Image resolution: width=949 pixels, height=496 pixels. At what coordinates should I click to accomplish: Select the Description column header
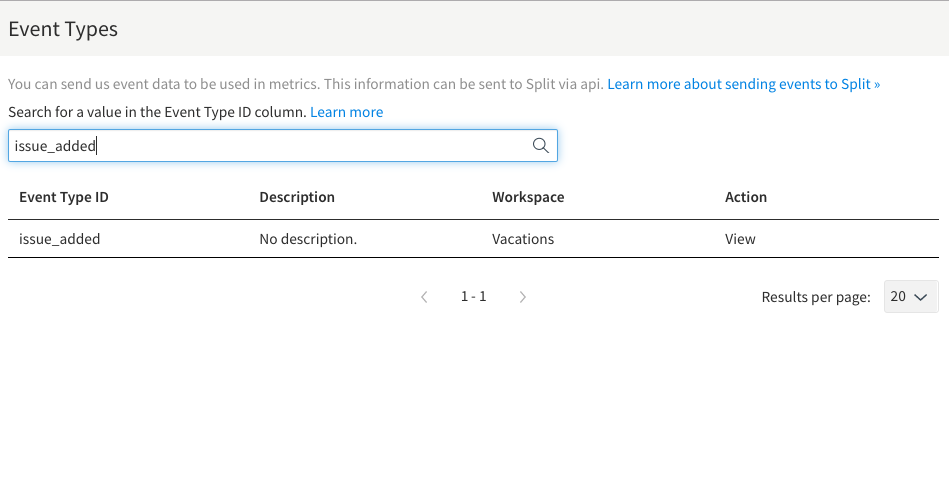pyautogui.click(x=297, y=197)
